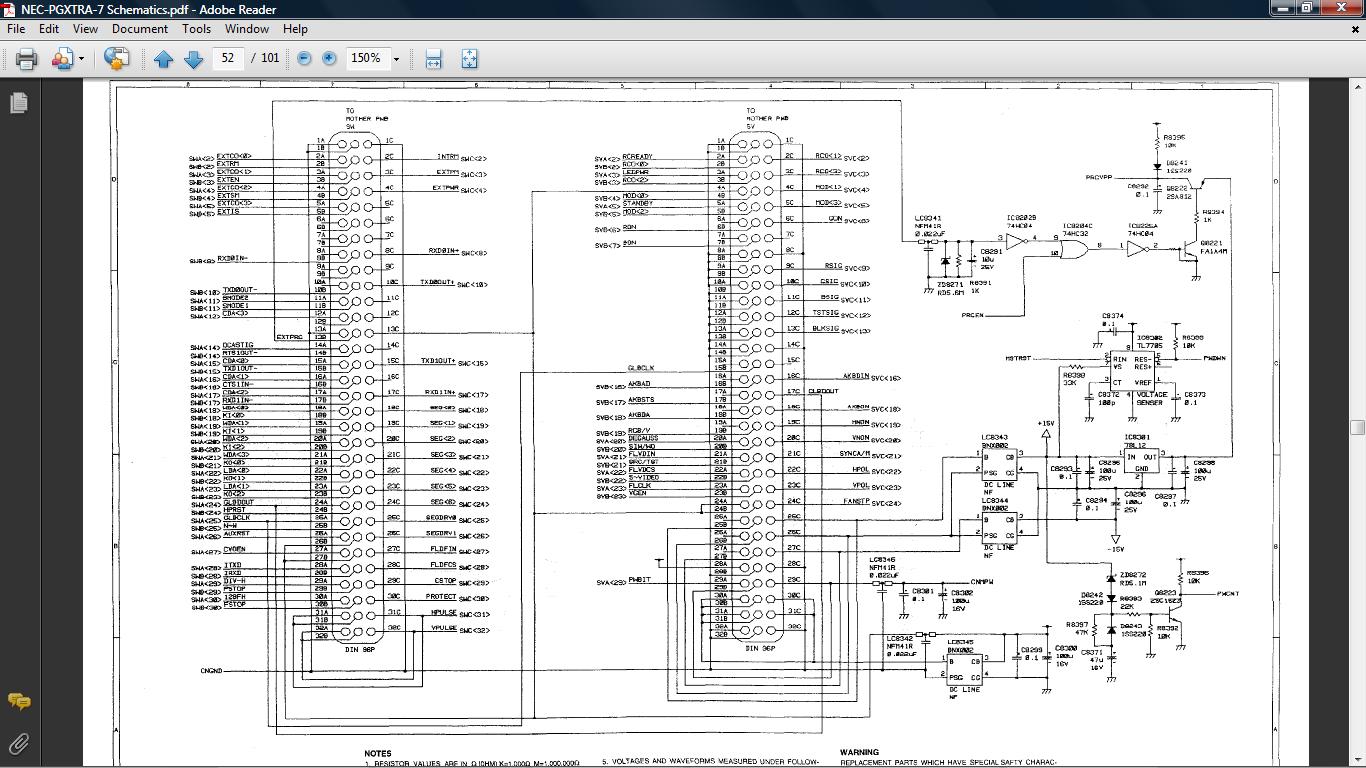The height and width of the screenshot is (768, 1366).
Task: Select the fit full page icon
Action: click(469, 59)
